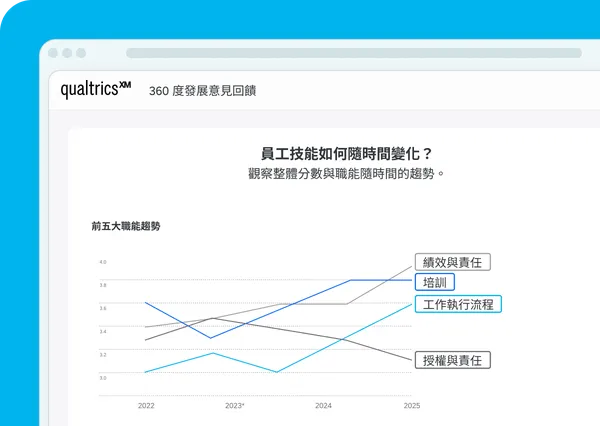Click the 360 度發展意見回饋 header title

coord(202,91)
